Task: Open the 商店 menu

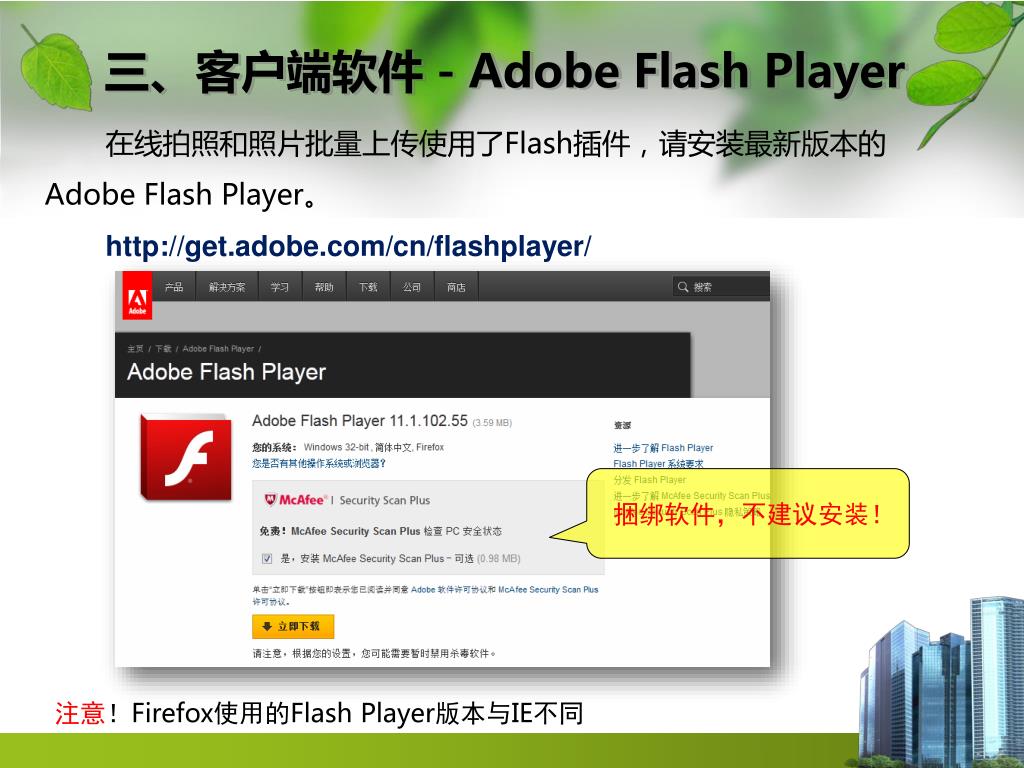Action: (456, 287)
